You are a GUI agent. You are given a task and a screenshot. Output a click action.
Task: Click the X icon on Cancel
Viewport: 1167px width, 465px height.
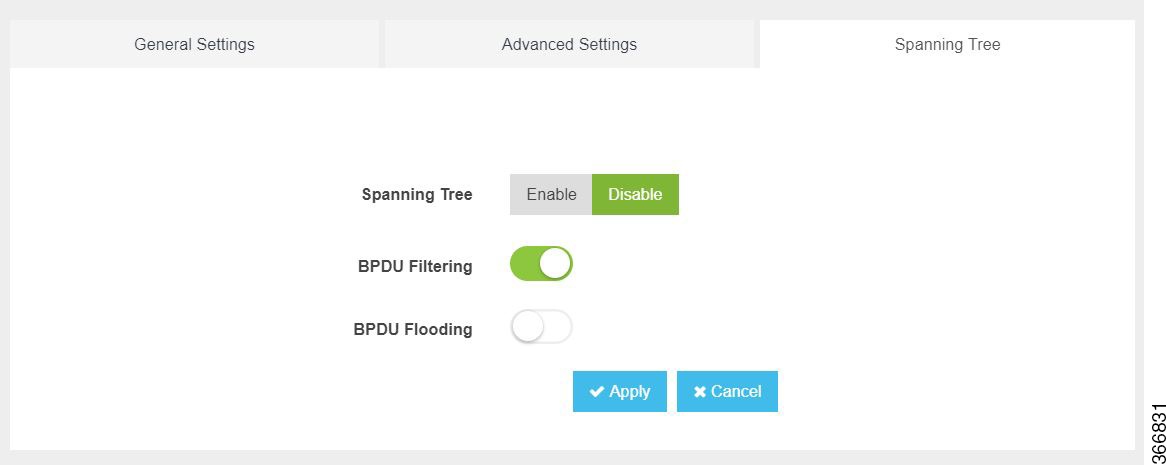[700, 391]
